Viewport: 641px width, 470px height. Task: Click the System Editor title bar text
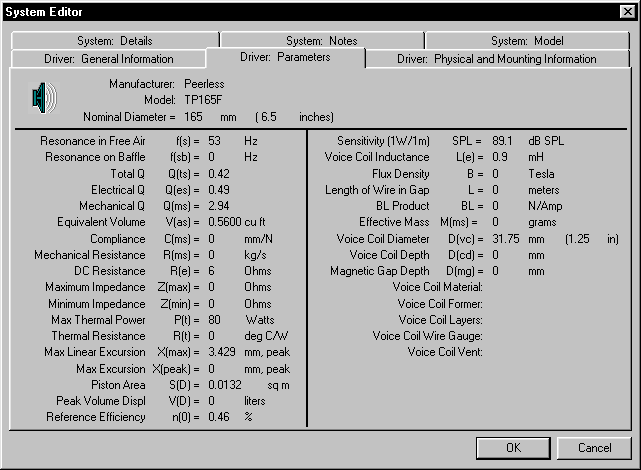[44, 12]
